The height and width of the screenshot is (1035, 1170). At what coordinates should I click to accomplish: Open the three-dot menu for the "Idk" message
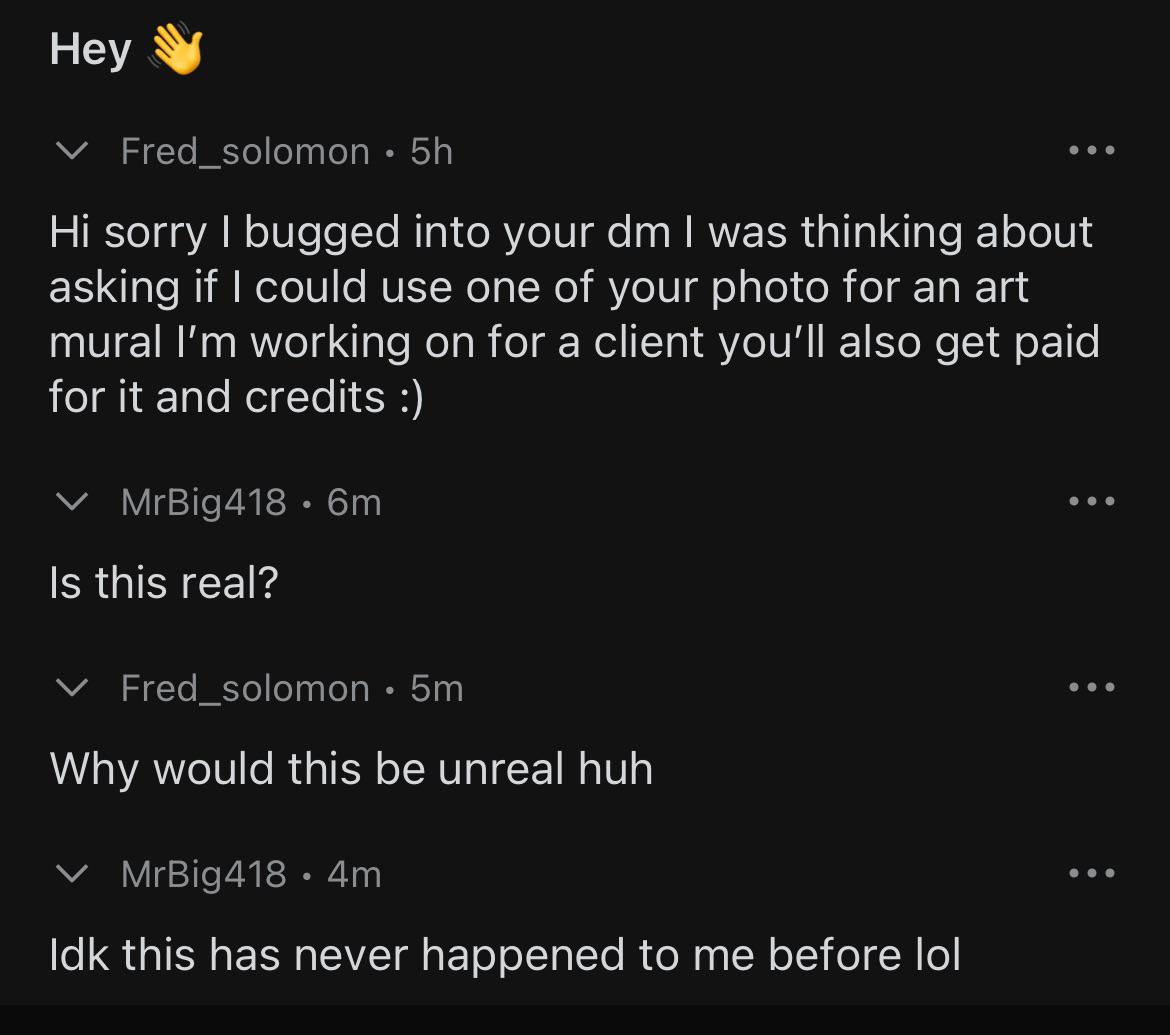1091,875
